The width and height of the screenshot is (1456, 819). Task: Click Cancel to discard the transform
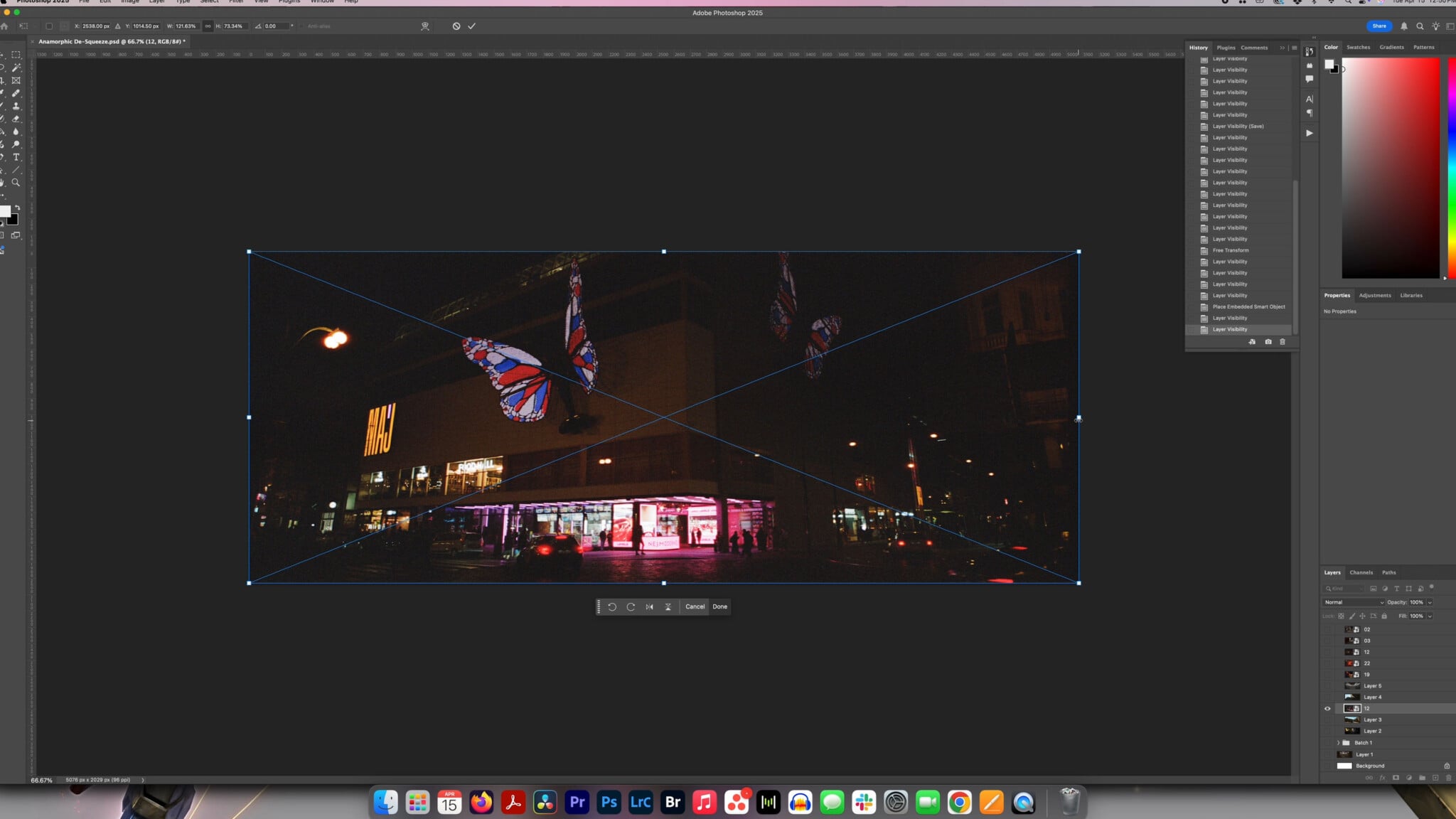tap(694, 606)
